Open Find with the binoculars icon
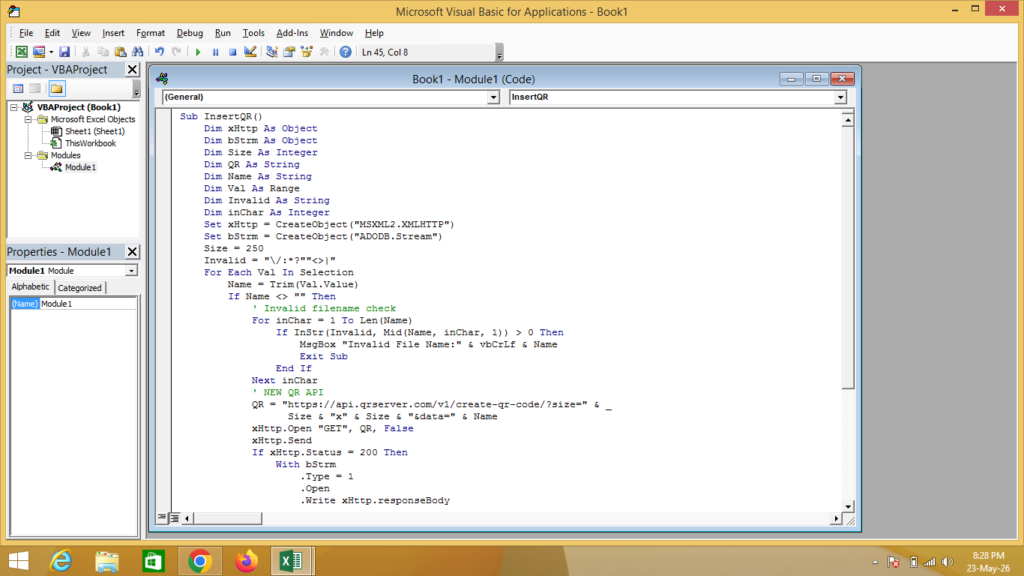1024x576 pixels. coord(138,52)
